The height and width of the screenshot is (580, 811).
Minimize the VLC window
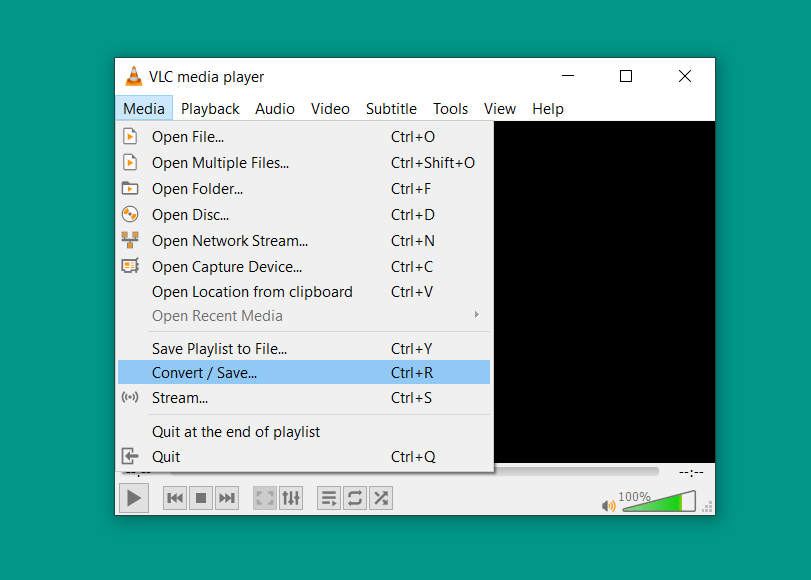click(568, 76)
